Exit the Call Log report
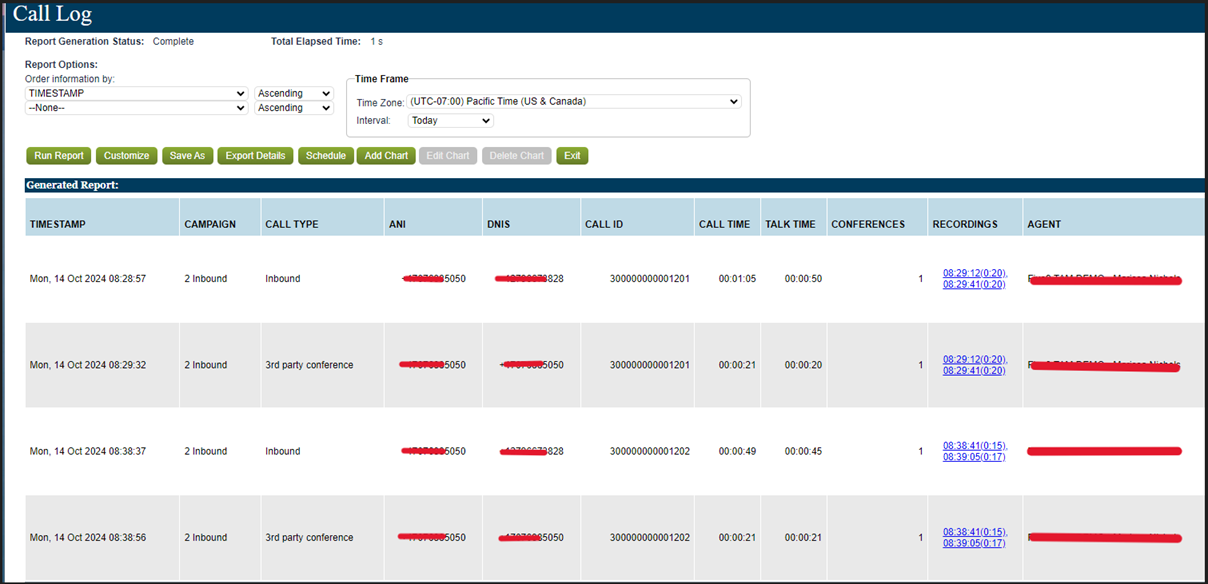This screenshot has width=1208, height=584. [x=572, y=156]
